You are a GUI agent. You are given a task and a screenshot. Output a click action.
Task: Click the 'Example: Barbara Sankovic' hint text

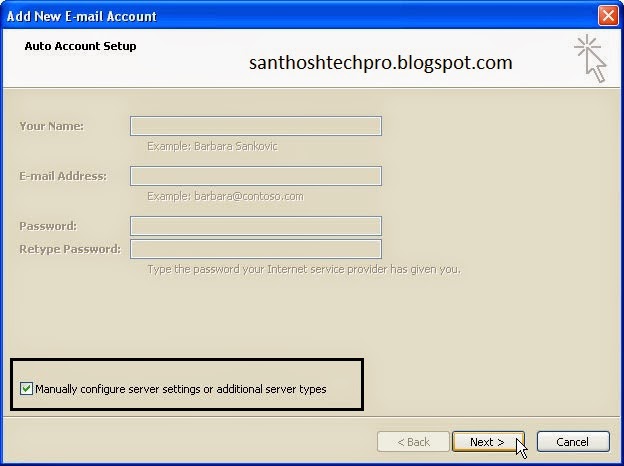(212, 146)
